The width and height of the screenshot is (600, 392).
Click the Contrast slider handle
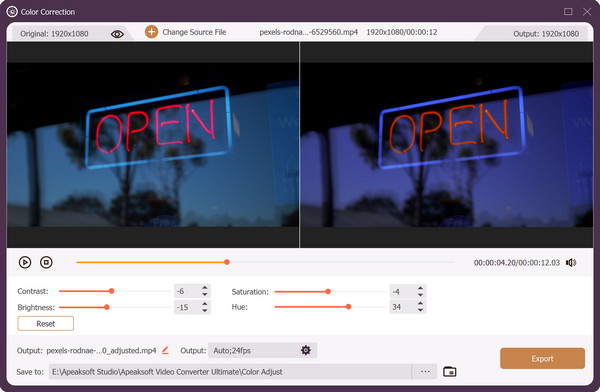pos(111,291)
